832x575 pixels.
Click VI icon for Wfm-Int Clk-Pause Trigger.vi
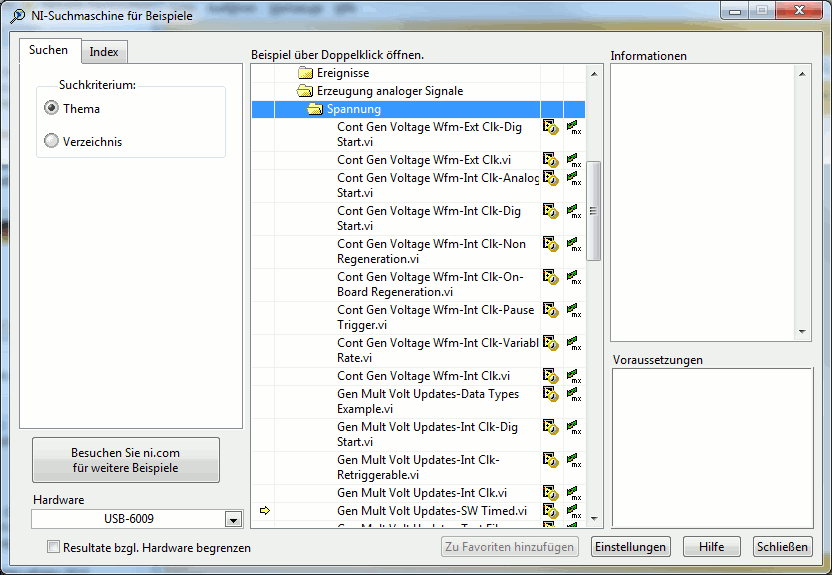coord(550,310)
